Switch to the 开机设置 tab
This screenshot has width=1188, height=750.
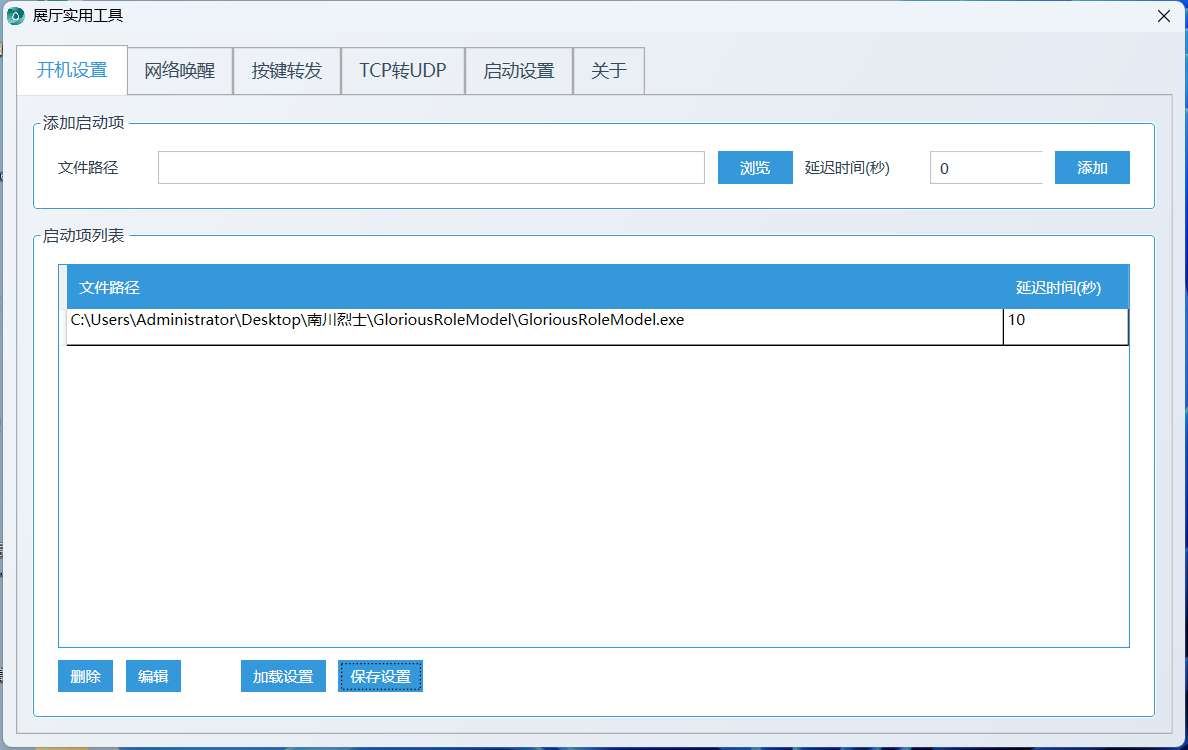tap(72, 71)
